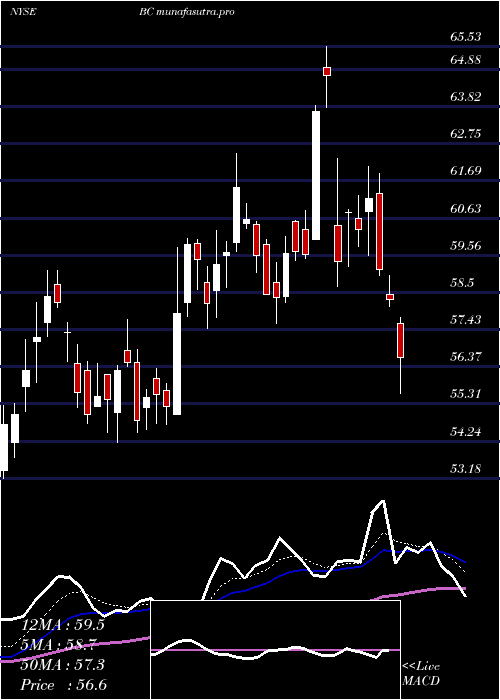Click the 62.75 price axis label

[x=466, y=133]
